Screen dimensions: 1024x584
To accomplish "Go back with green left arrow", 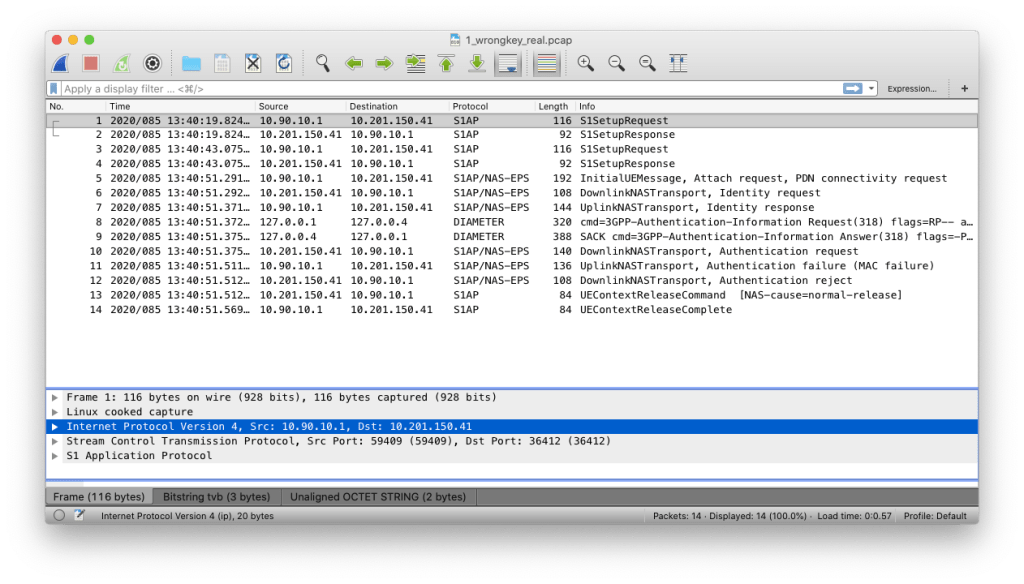I will 353,63.
